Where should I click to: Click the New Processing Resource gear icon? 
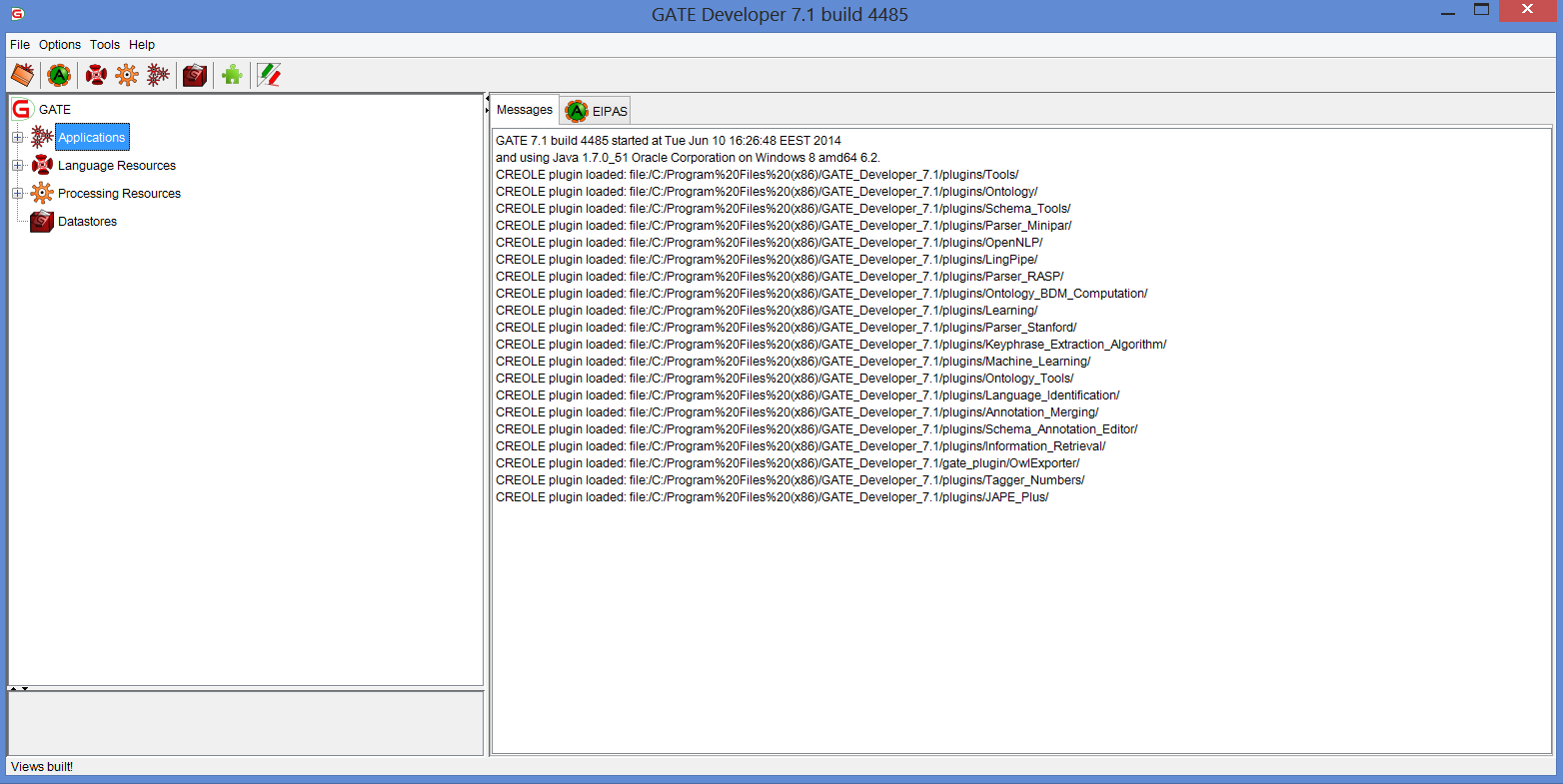127,75
